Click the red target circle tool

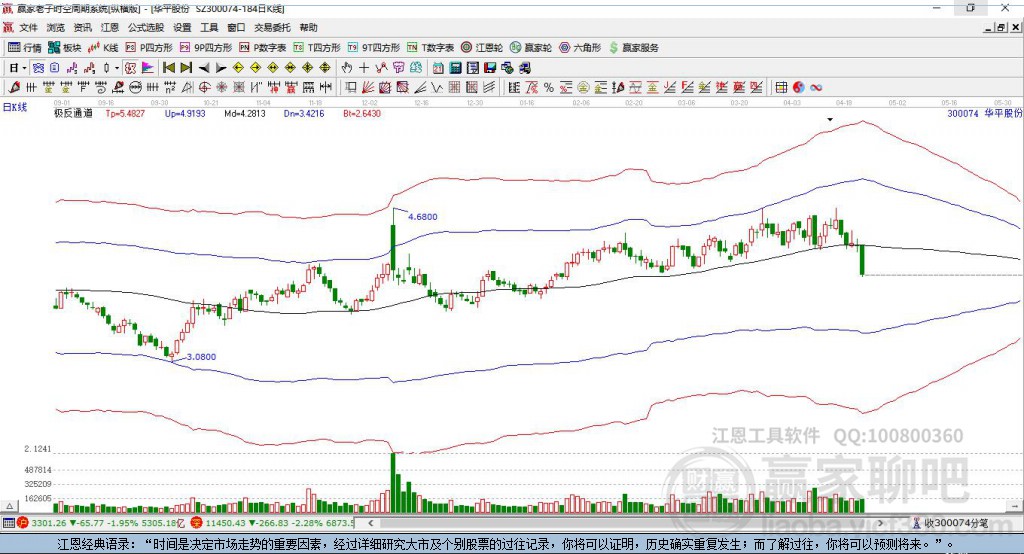coord(204,88)
